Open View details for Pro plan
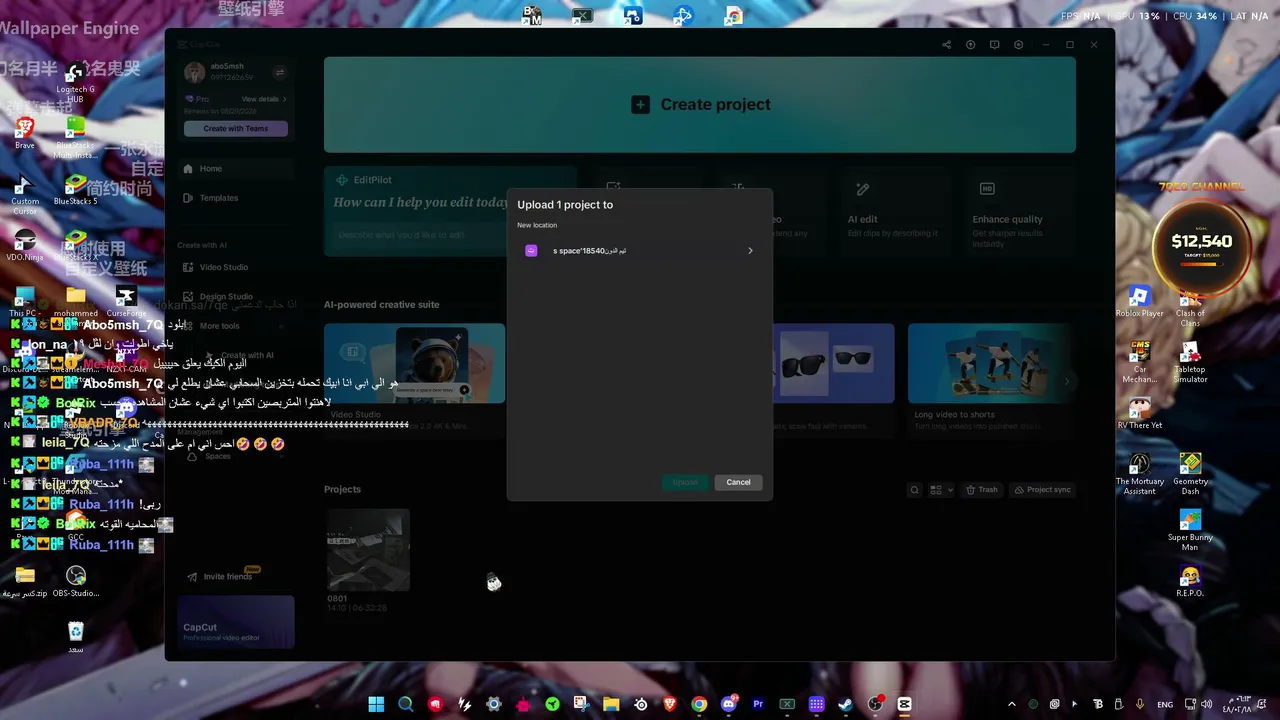The width and height of the screenshot is (1280, 720). [x=264, y=99]
